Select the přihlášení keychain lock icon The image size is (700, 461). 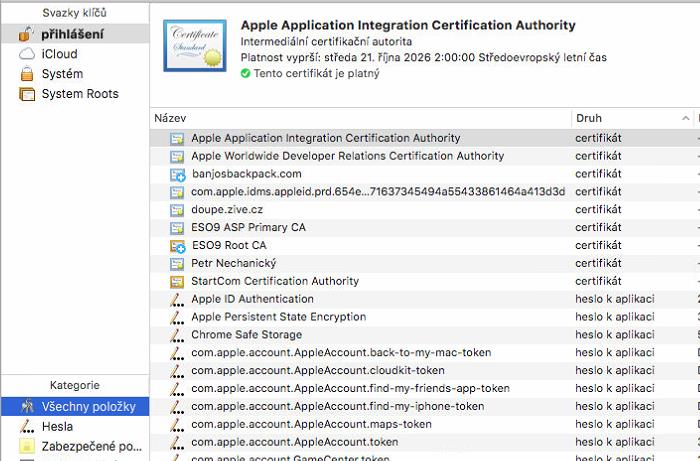click(26, 34)
